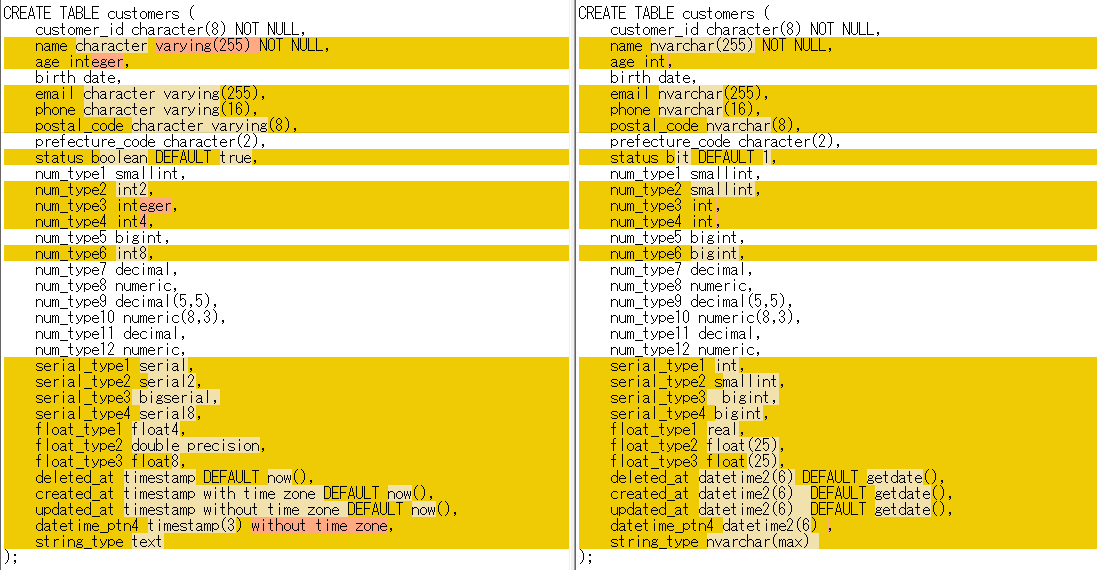Image resolution: width=1097 pixels, height=570 pixels.
Task: Select 'customer_id character(8) NOT NULL,' in right pane
Action: 745,29
